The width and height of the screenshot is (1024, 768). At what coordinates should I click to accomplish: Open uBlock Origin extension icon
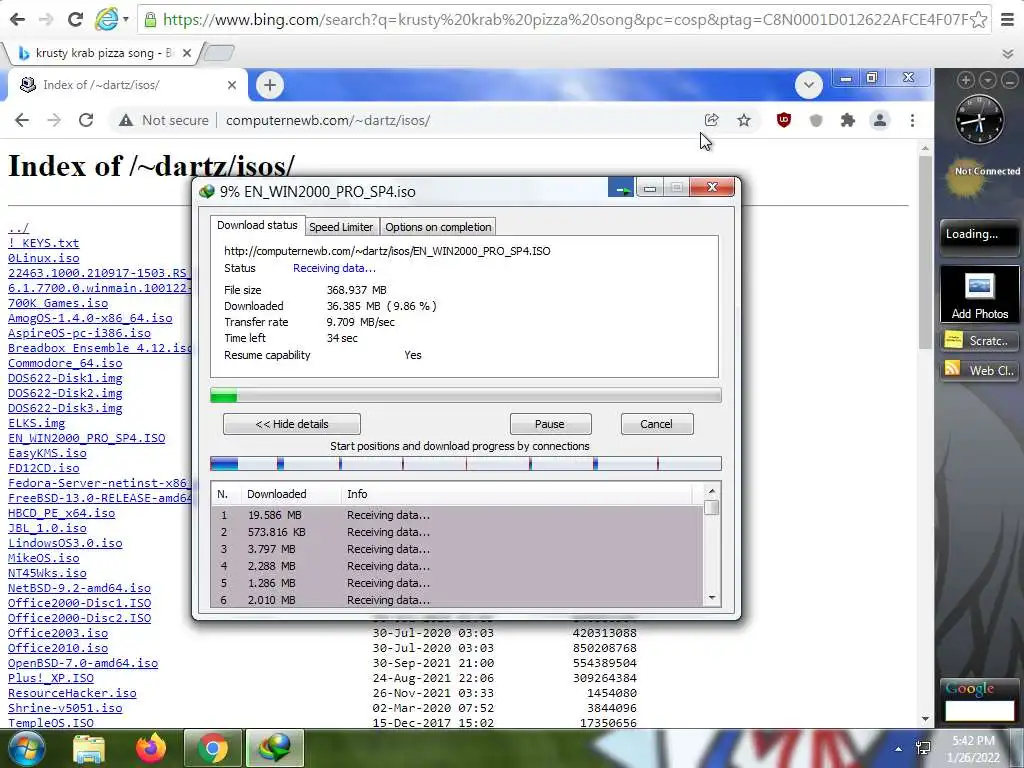coord(784,120)
